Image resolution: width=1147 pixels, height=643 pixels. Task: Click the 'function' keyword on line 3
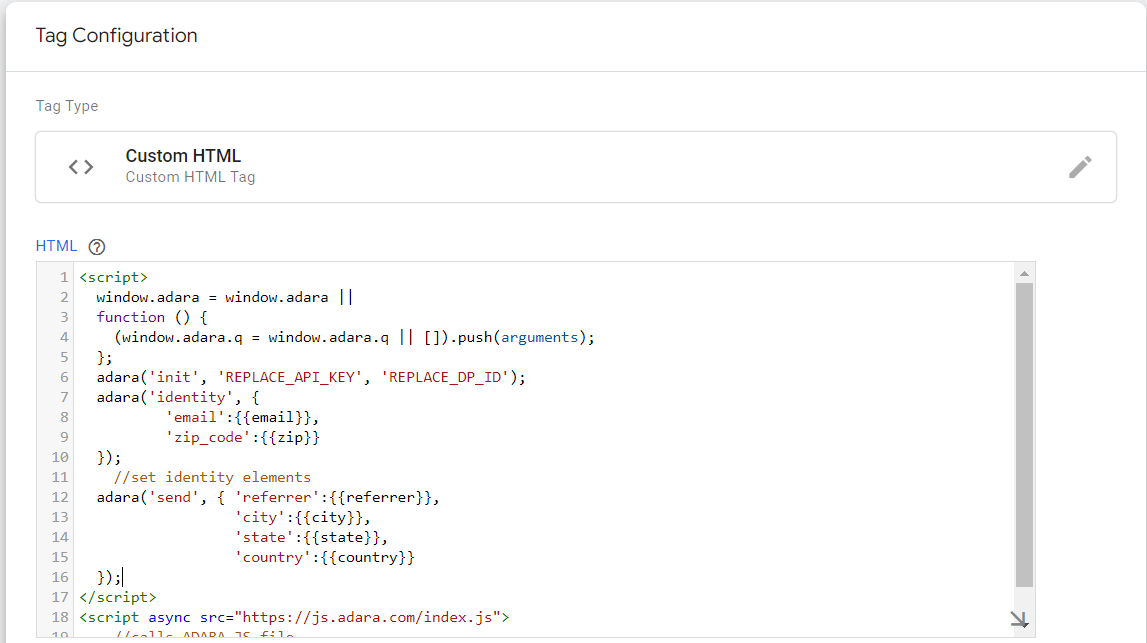point(131,317)
